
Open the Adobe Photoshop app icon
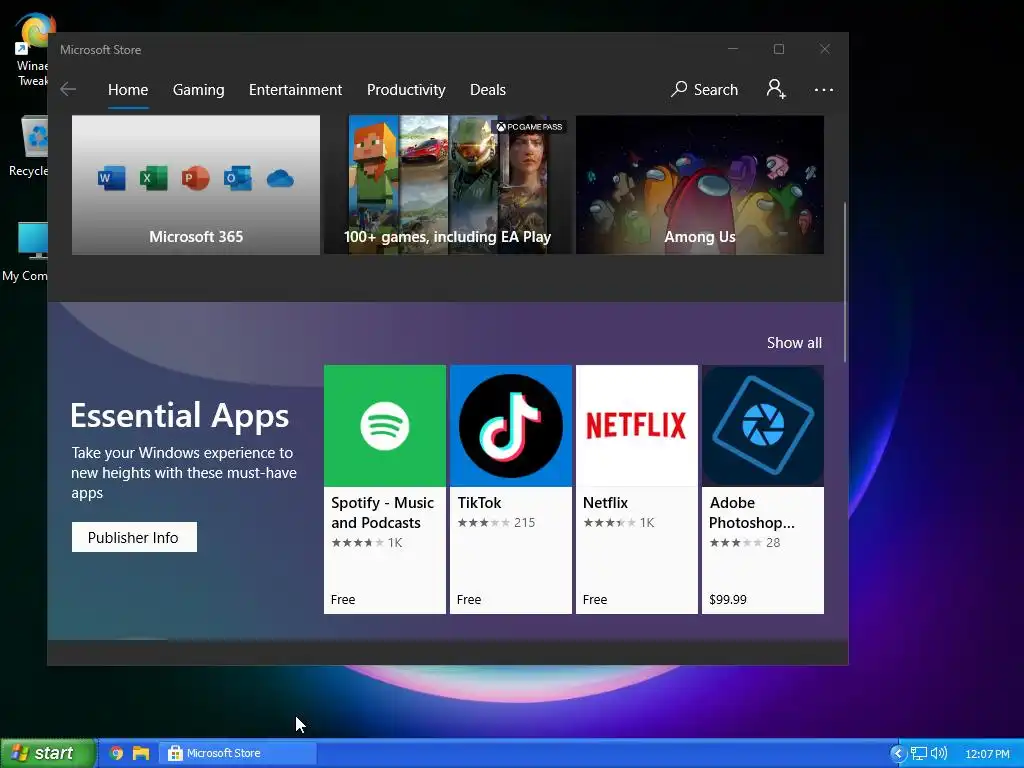point(763,426)
